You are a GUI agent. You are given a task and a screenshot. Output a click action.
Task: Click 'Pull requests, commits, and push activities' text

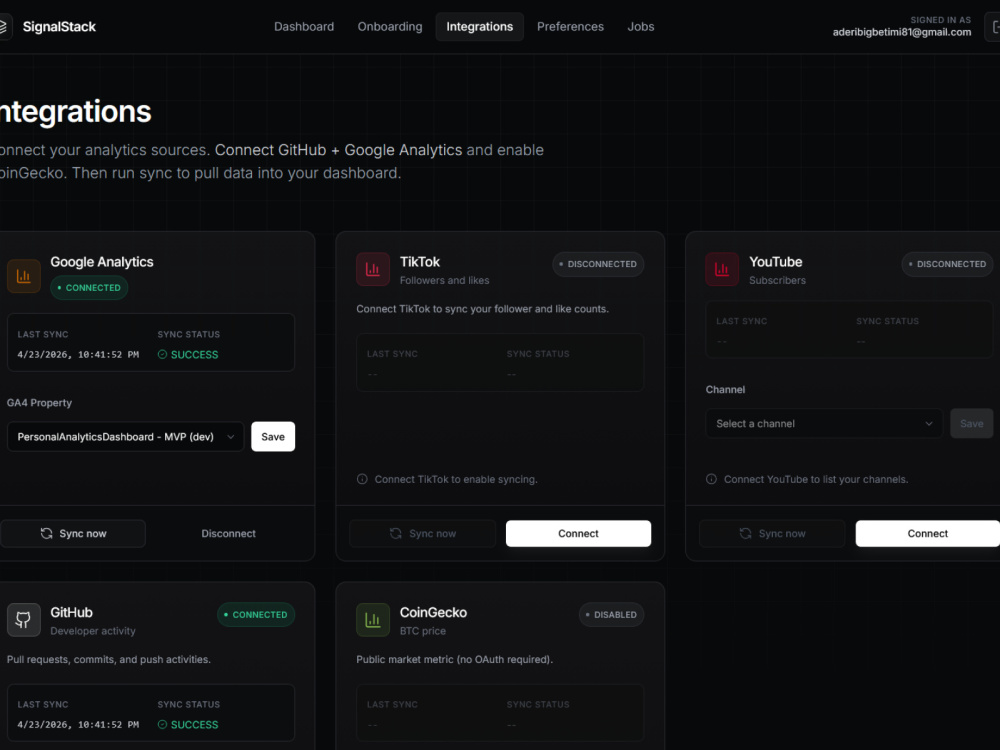109,659
